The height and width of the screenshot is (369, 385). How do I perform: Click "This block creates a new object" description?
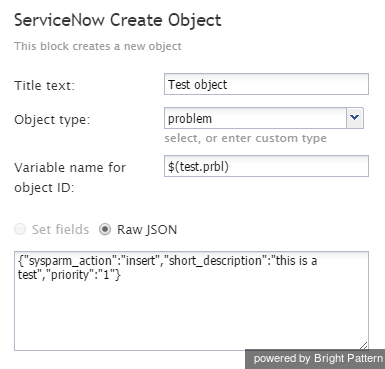98,46
